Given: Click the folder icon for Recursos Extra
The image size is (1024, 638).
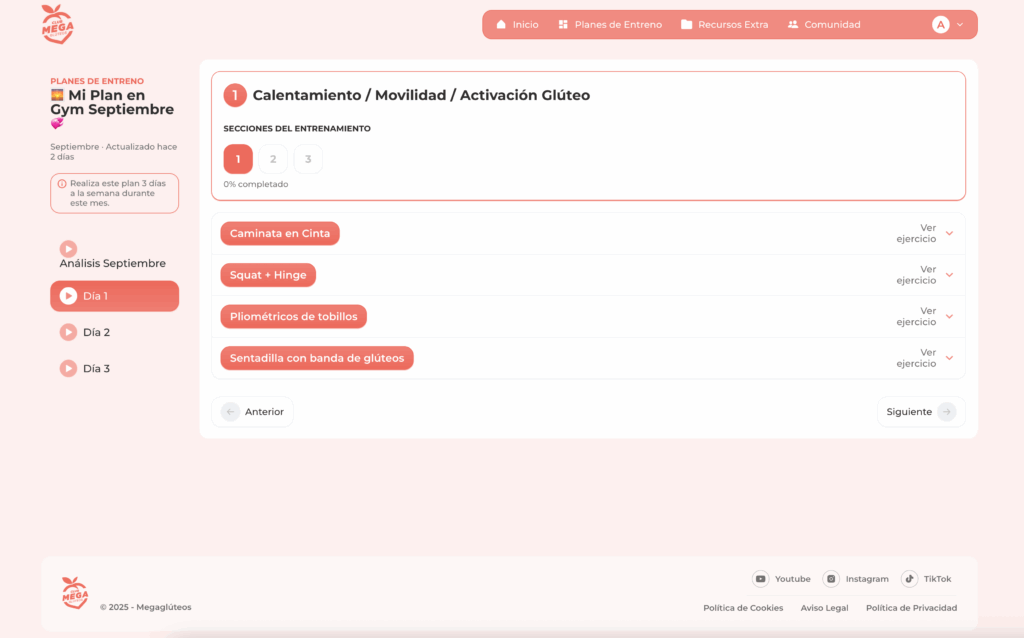Looking at the screenshot, I should pyautogui.click(x=687, y=25).
